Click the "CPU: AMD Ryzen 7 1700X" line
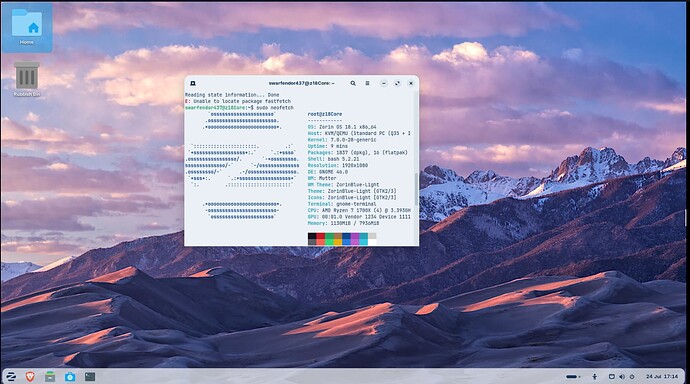The height and width of the screenshot is (384, 690). tap(359, 211)
